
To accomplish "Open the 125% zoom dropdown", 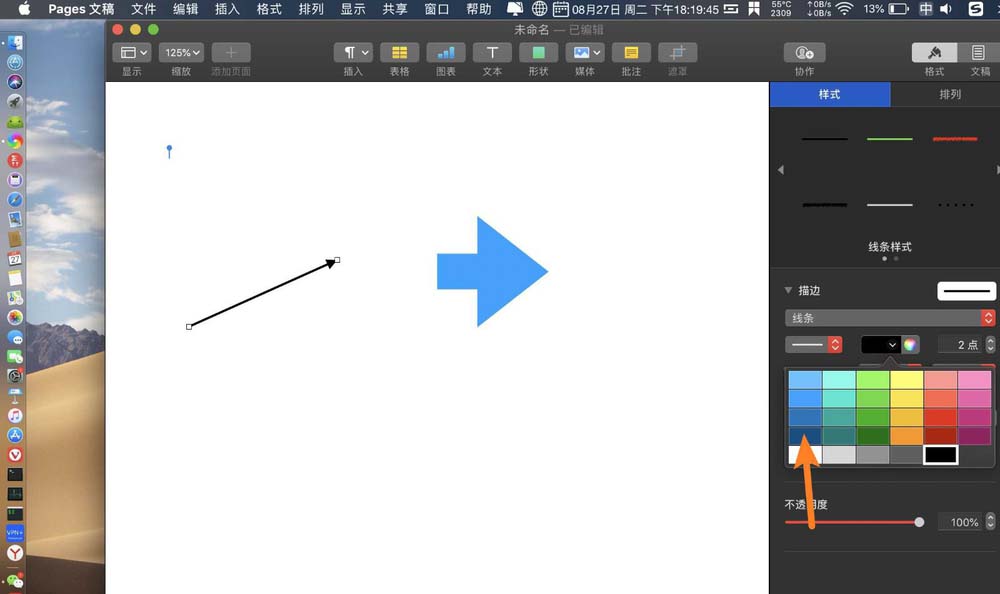I will pyautogui.click(x=182, y=52).
